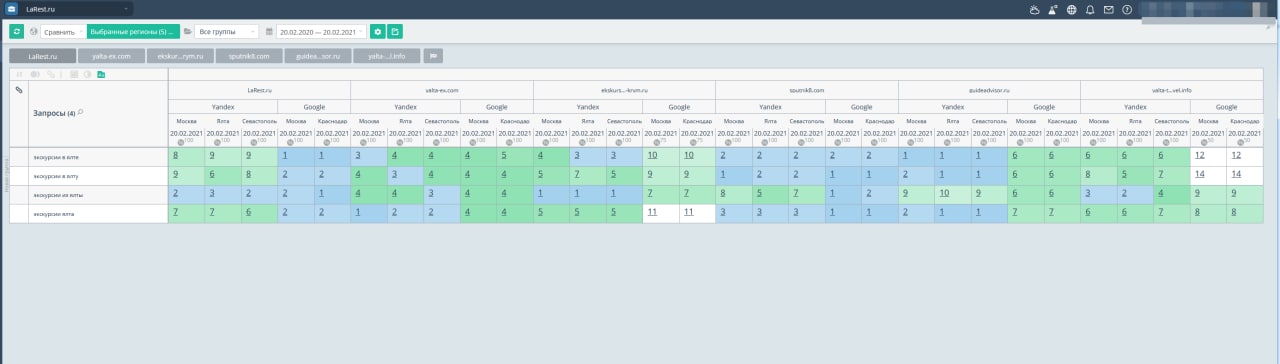Click the green refresh button
Viewport: 1280px width, 364px height.
(17, 32)
